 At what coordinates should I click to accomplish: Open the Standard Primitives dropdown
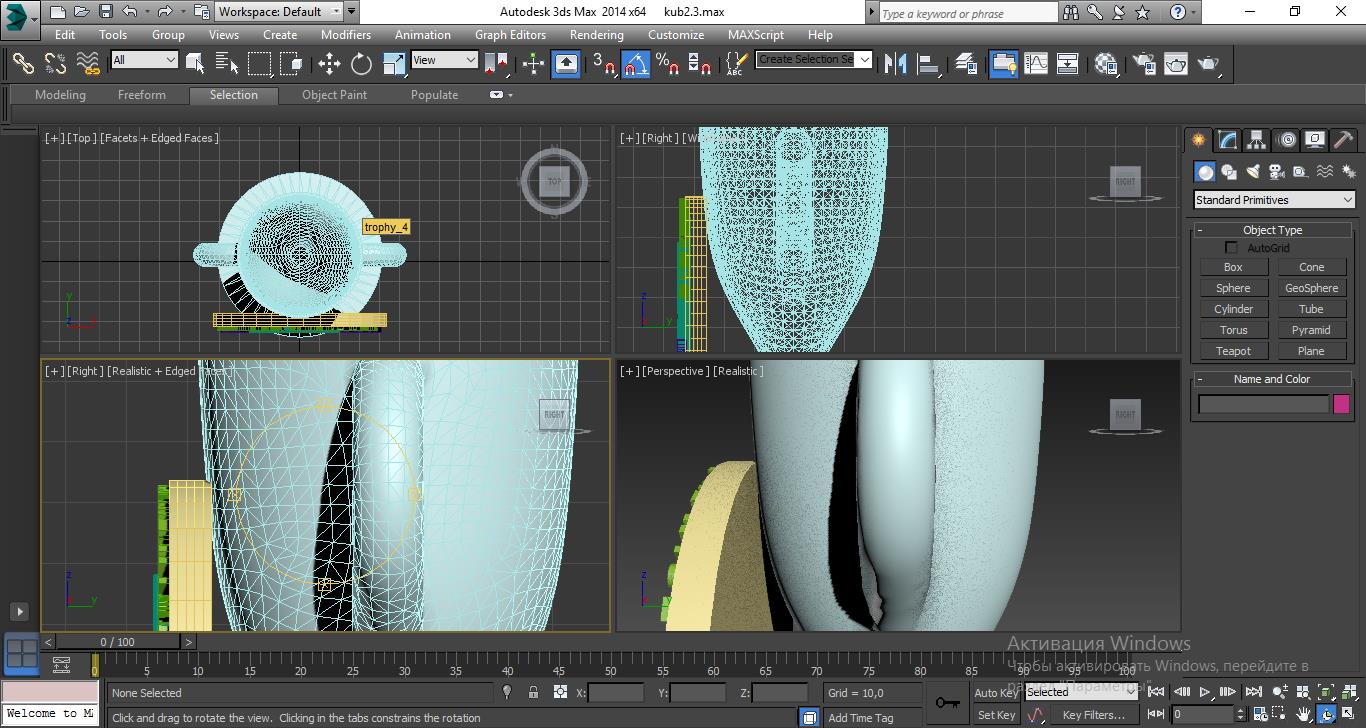[x=1274, y=200]
